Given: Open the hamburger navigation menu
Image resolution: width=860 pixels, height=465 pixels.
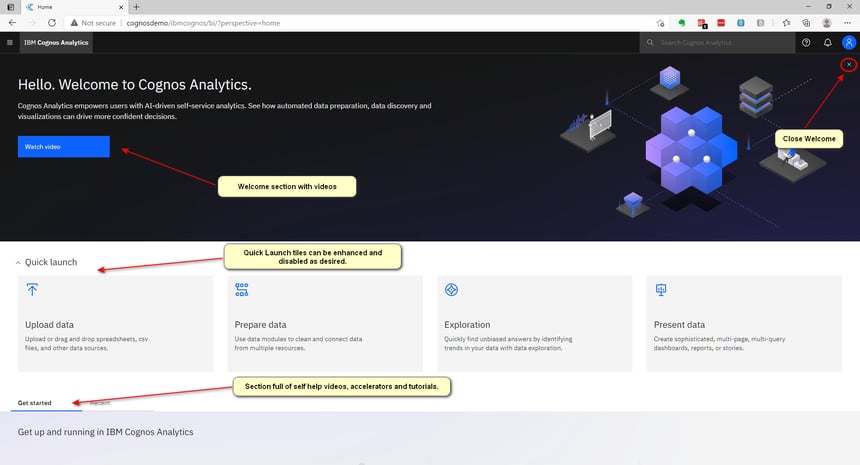Looking at the screenshot, I should (10, 42).
